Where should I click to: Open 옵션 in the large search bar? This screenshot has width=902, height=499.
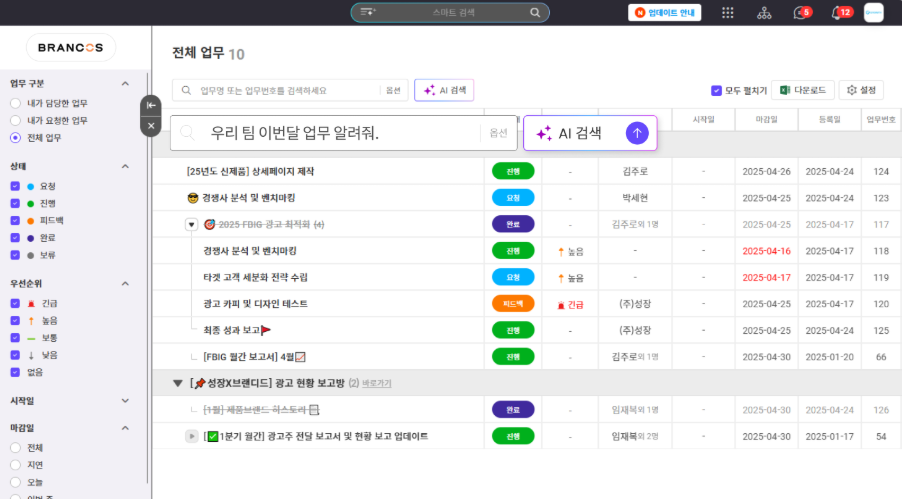tap(498, 134)
